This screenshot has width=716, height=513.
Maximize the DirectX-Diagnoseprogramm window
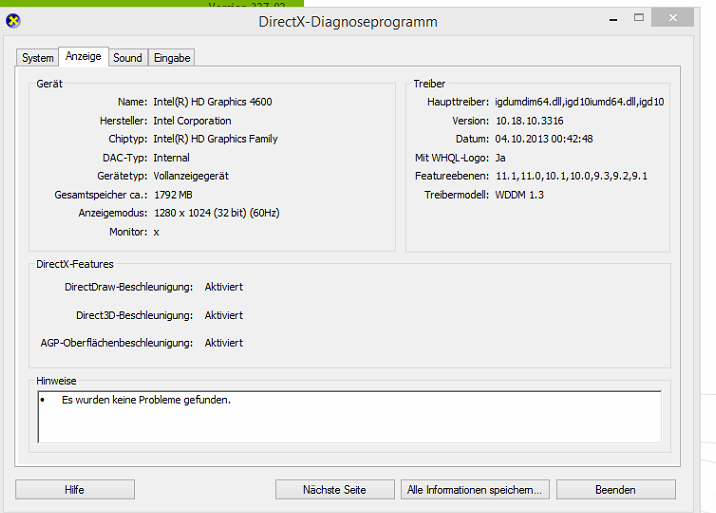pyautogui.click(x=639, y=18)
